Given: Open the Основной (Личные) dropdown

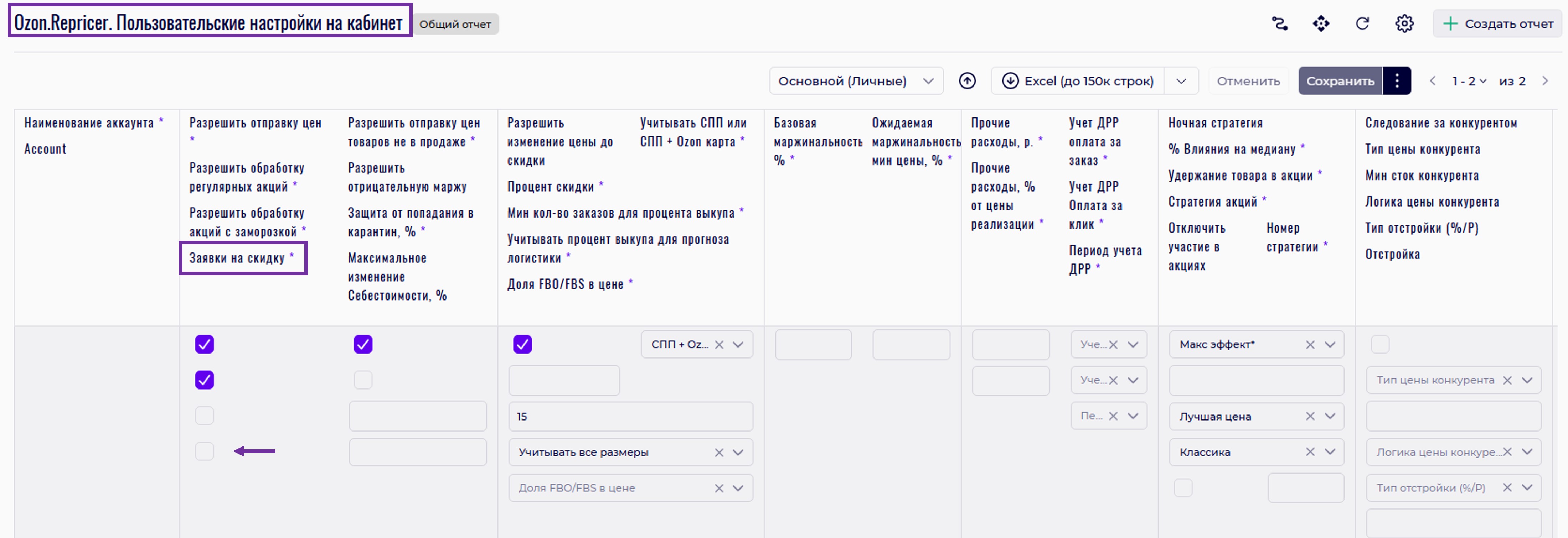Looking at the screenshot, I should coord(856,81).
